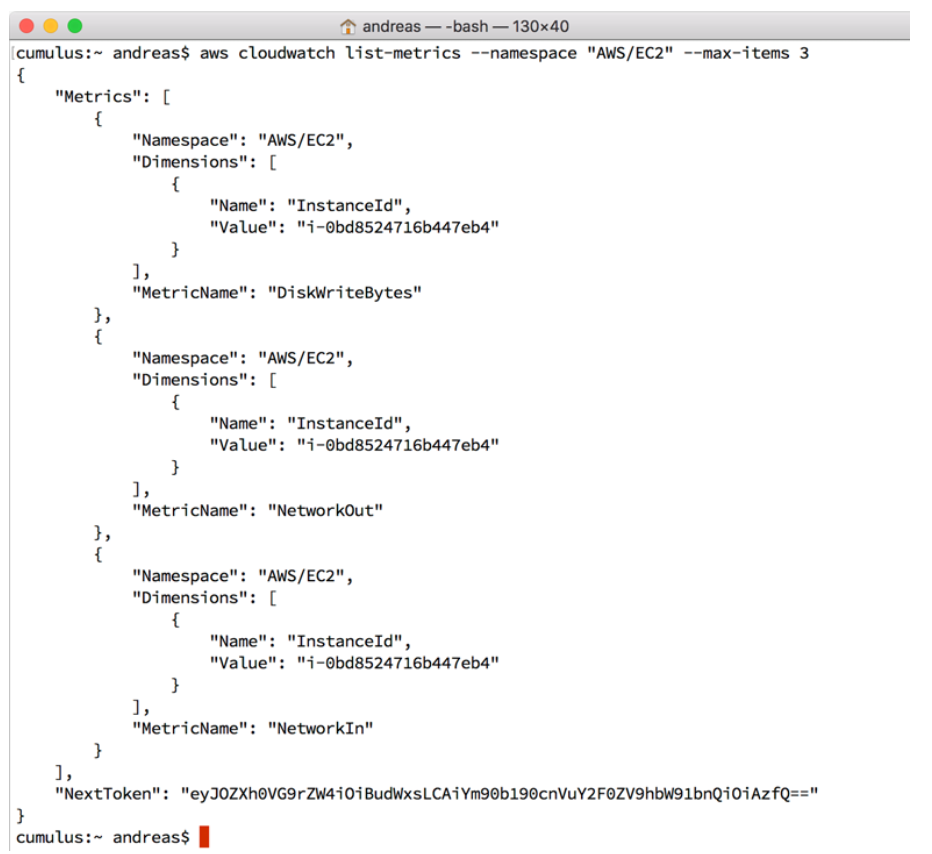Click the instance ID value above DiskWriteBytes
This screenshot has height=854, width=932.
click(x=398, y=228)
